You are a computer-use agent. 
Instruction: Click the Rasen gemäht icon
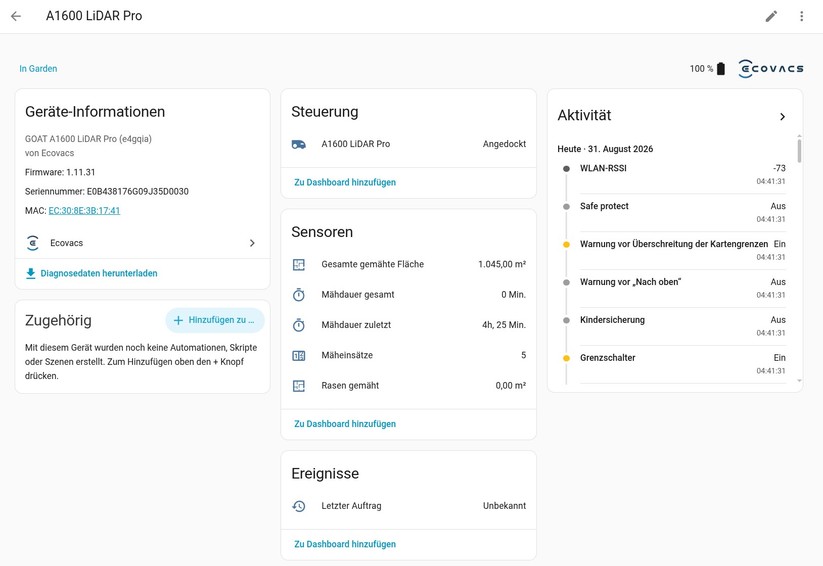299,386
